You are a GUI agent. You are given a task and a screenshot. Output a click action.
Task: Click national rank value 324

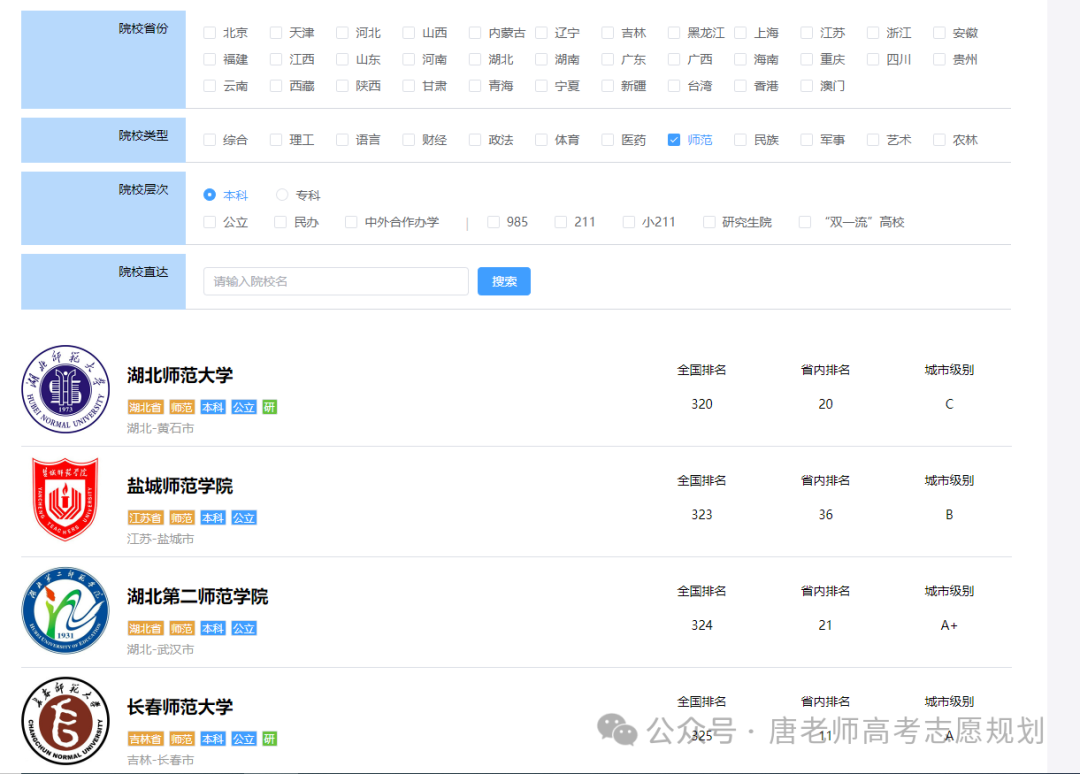pos(702,625)
